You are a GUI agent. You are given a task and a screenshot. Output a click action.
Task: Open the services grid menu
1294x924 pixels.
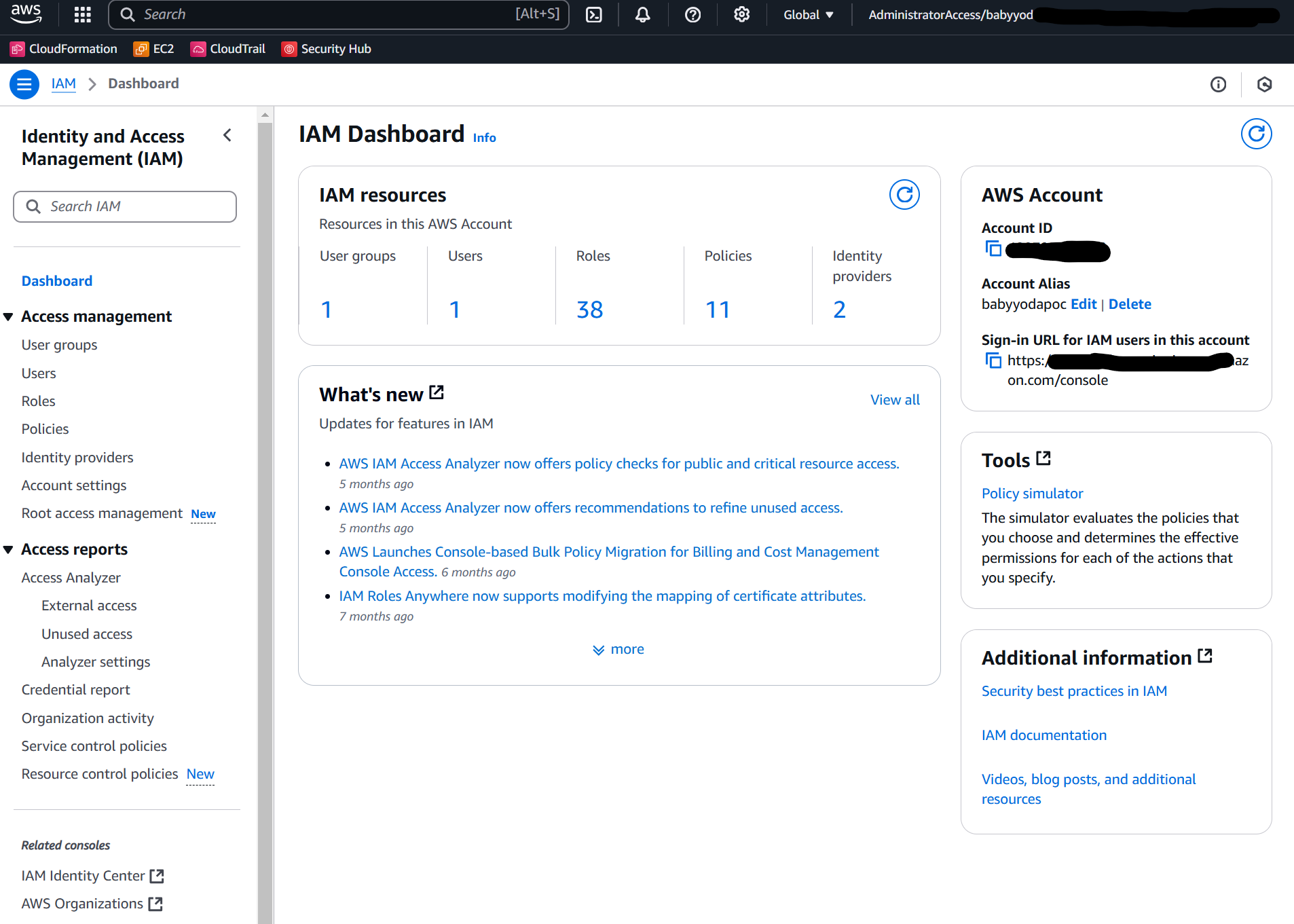pos(82,14)
